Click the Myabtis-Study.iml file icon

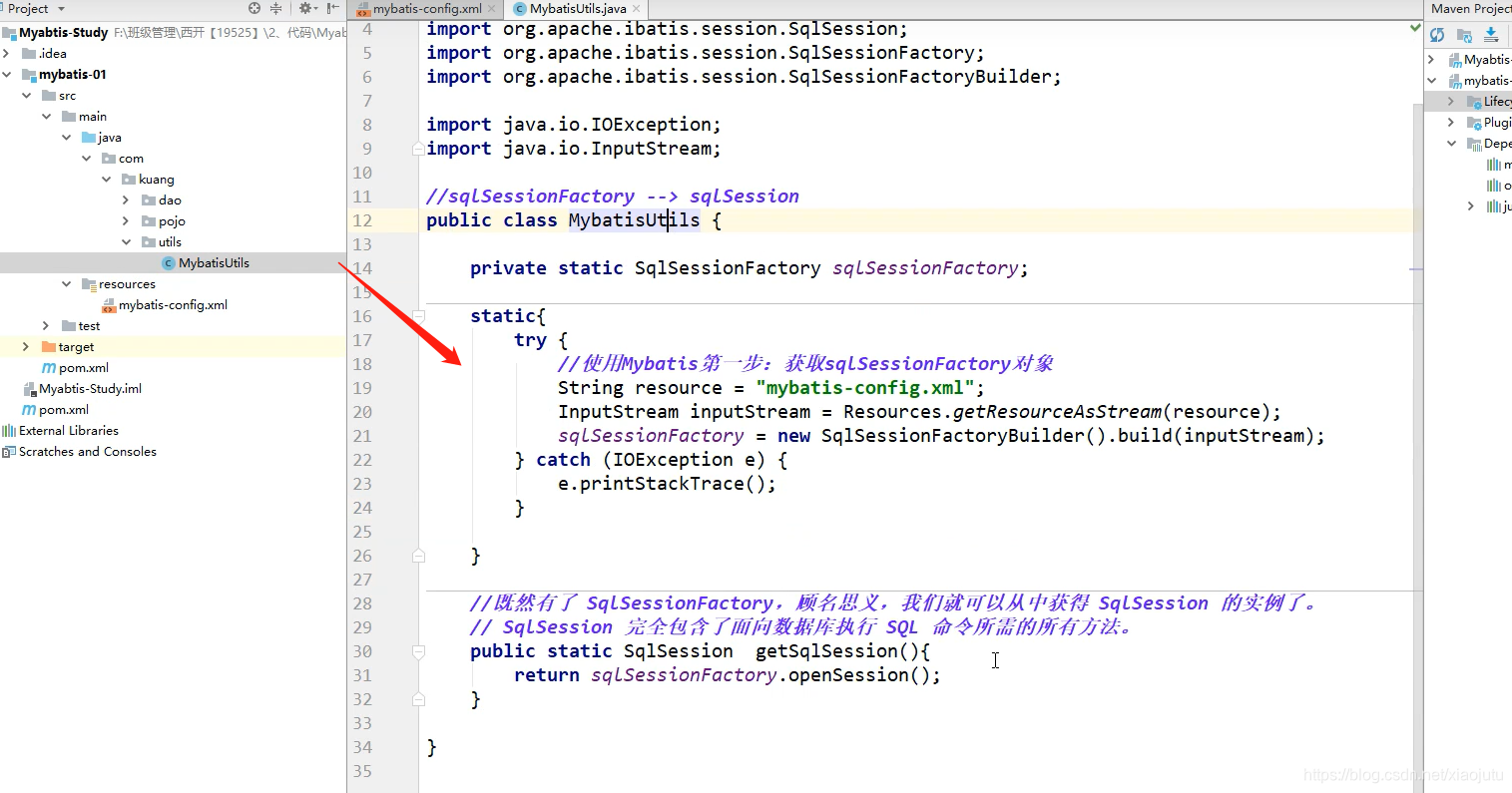click(x=29, y=389)
